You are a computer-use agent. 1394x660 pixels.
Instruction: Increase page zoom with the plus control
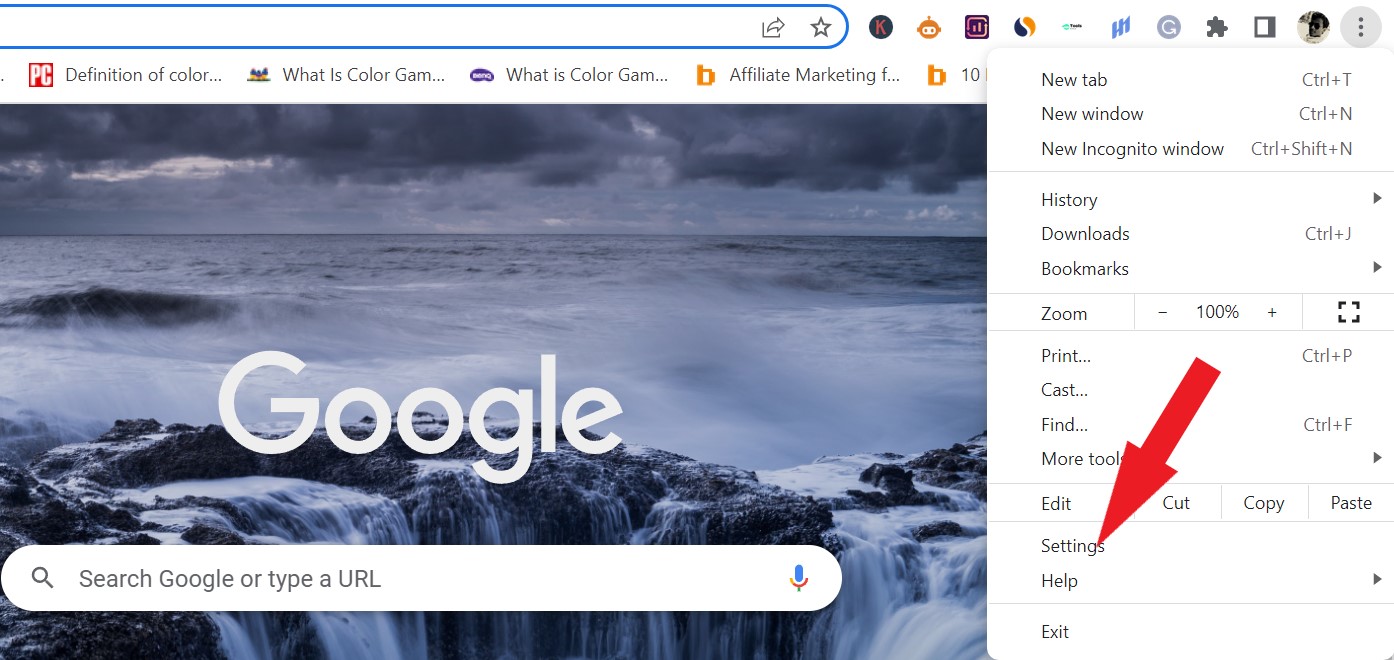coord(1272,312)
